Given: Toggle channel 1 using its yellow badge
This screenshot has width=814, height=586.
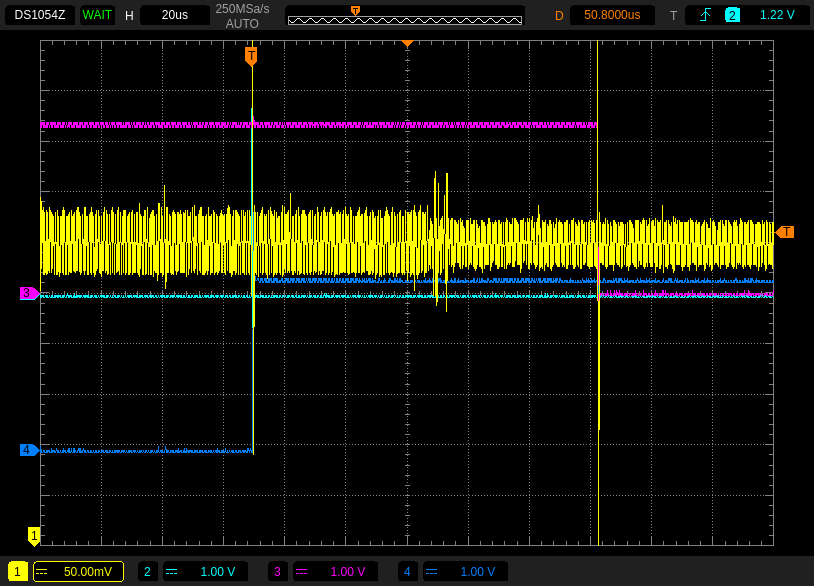Looking at the screenshot, I should click(x=18, y=572).
